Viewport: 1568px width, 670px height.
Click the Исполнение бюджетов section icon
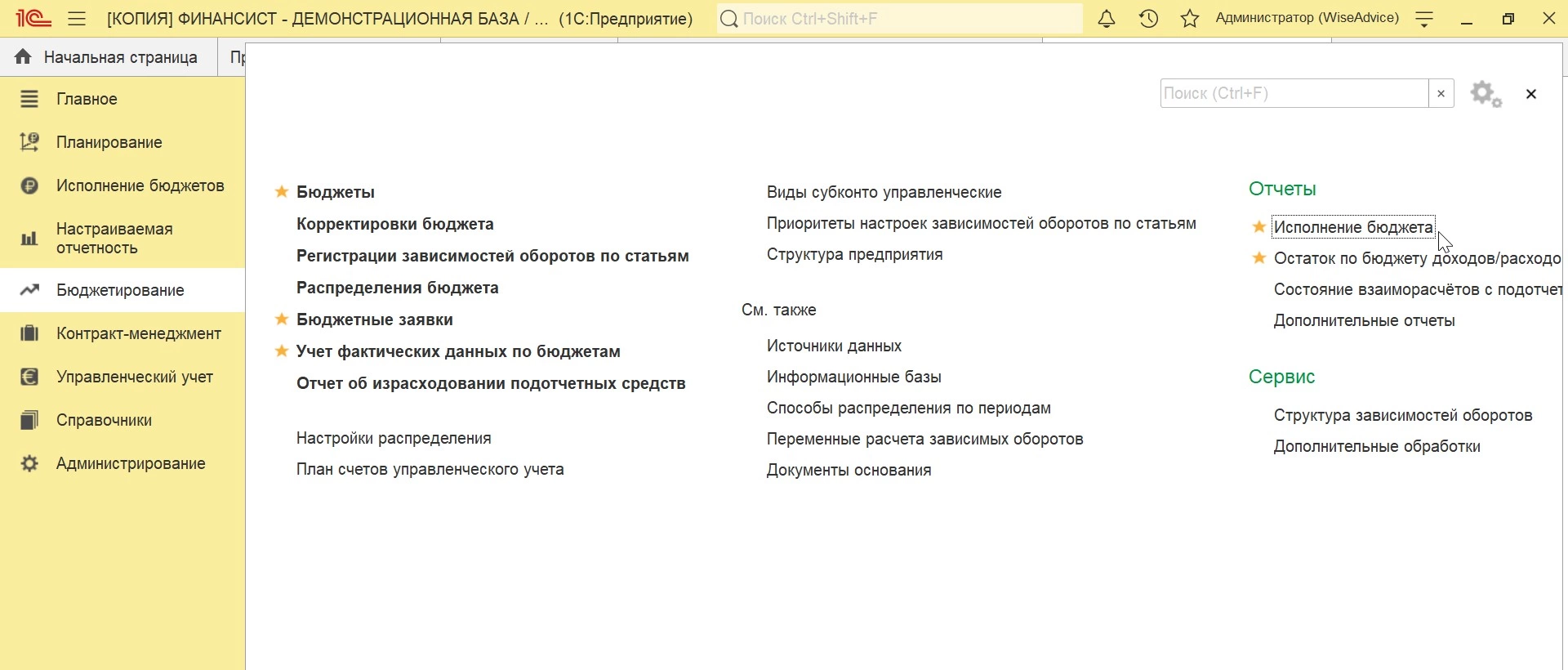tap(29, 185)
